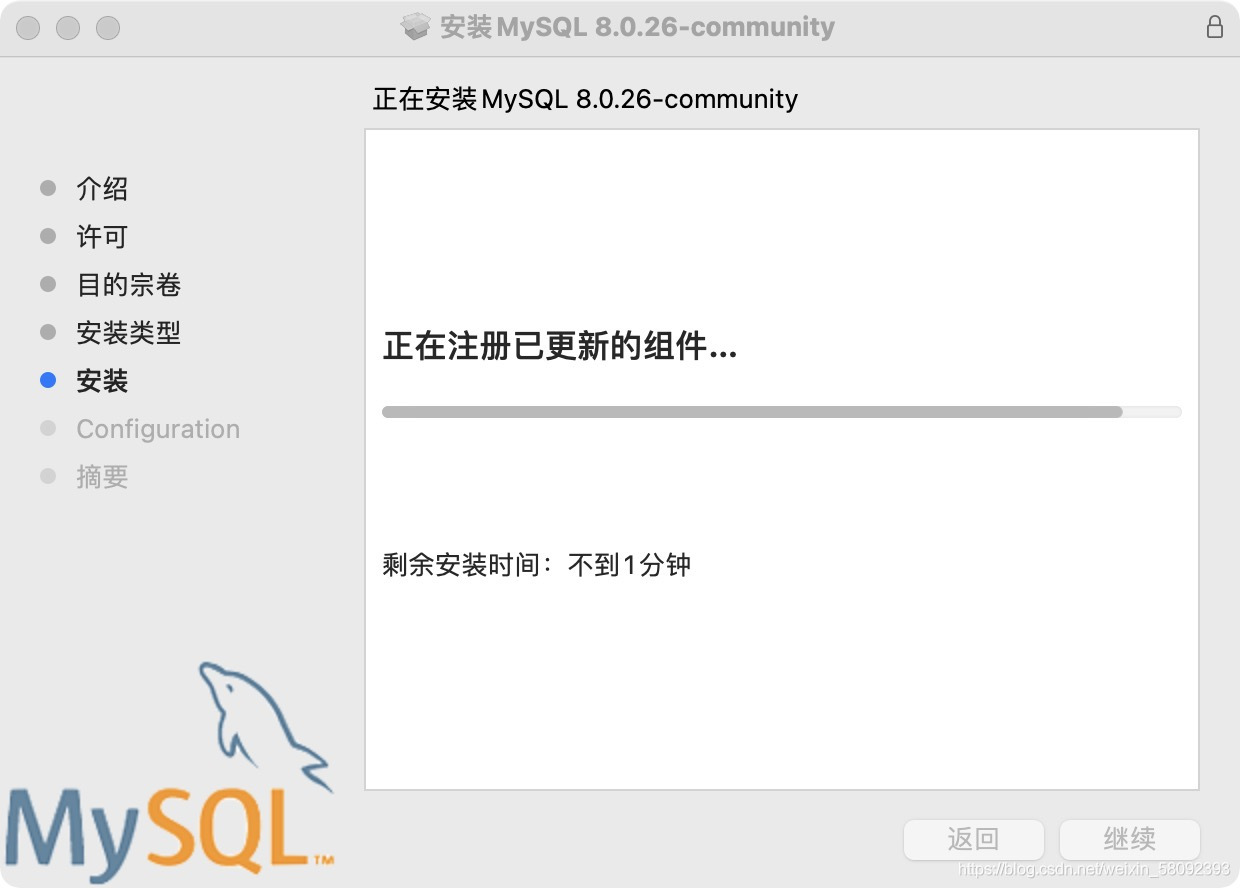Select the Configuration step label
The height and width of the screenshot is (888, 1240).
tap(158, 429)
